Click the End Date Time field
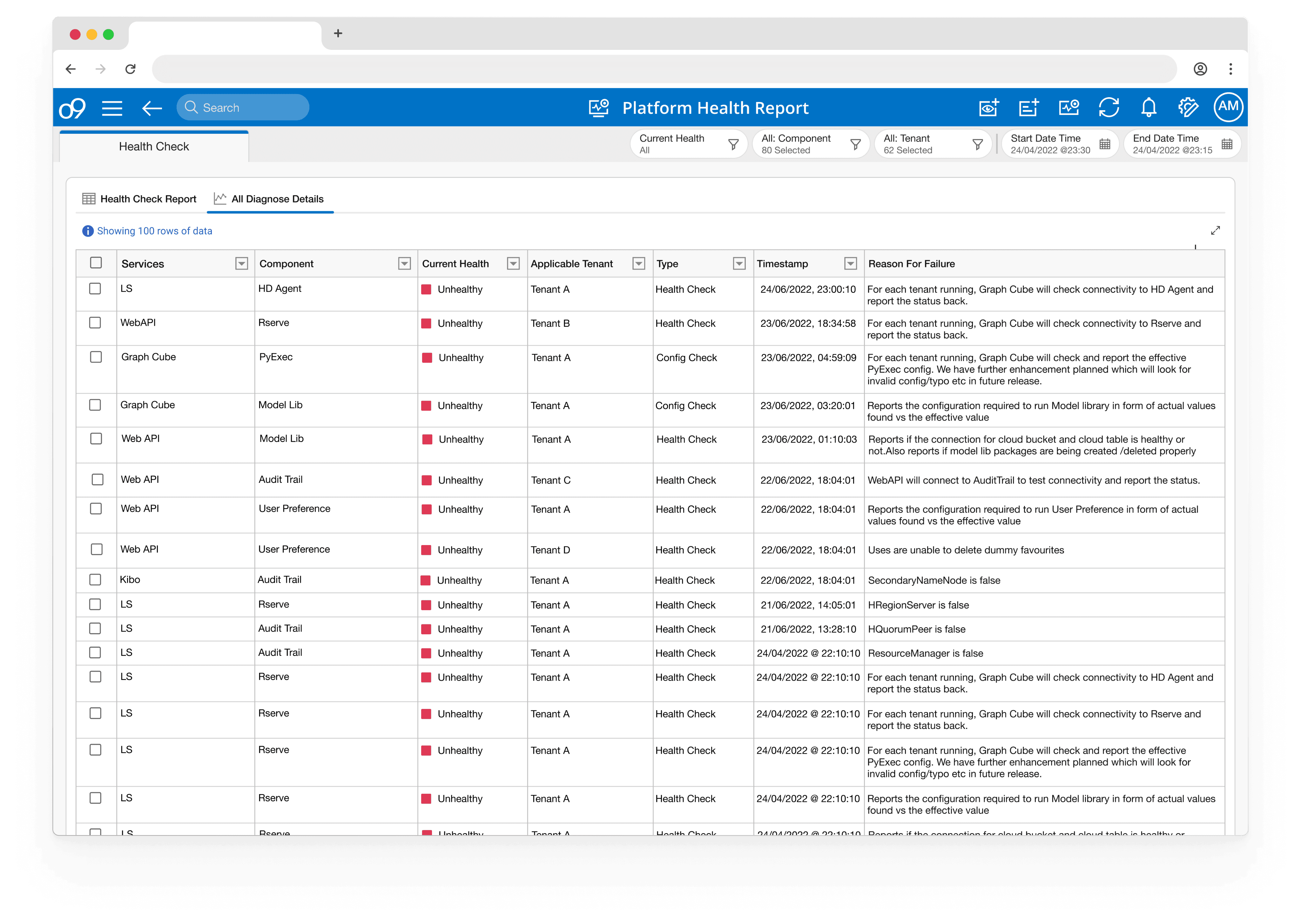The width and height of the screenshot is (1301, 924). pos(1182,144)
